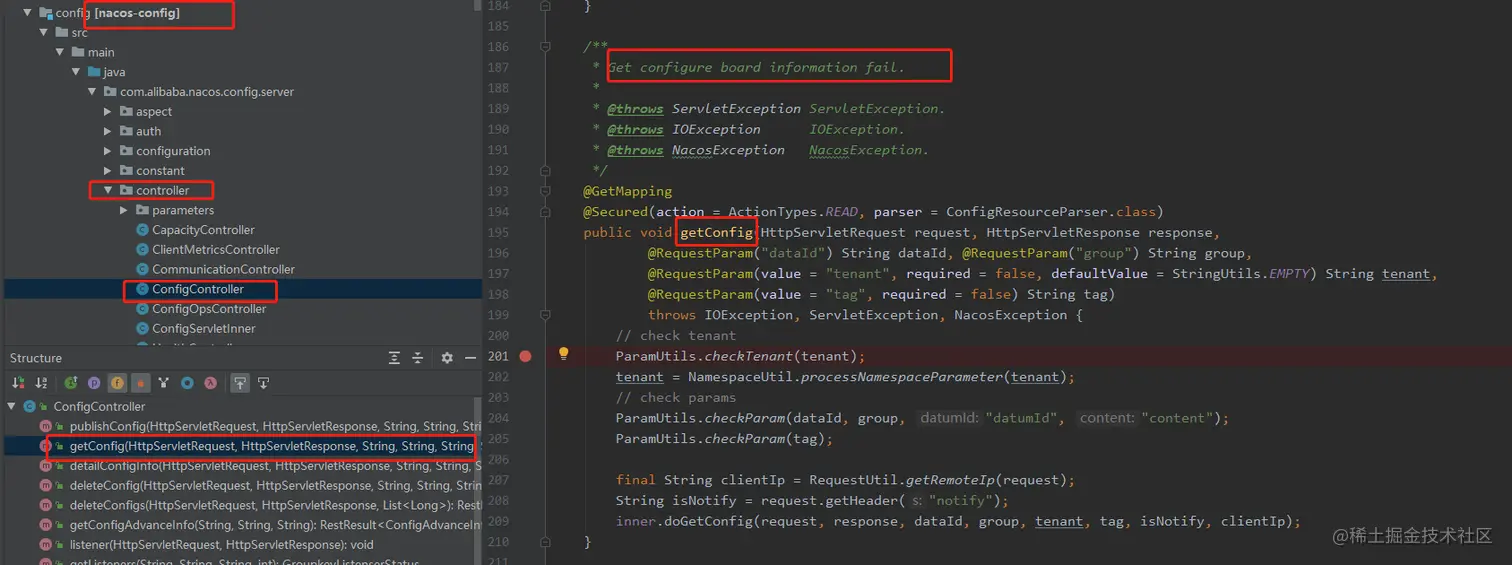Screen dimensions: 1512x565
Task: Expand the constant package
Action: (108, 171)
